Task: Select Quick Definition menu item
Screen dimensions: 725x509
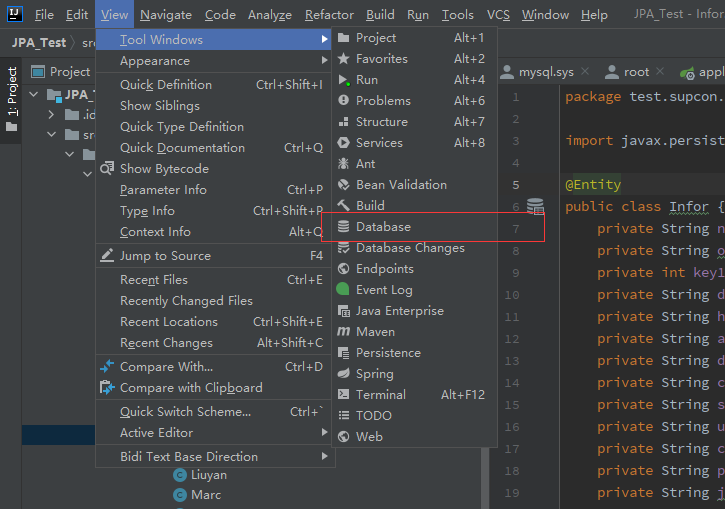Action: (x=213, y=85)
